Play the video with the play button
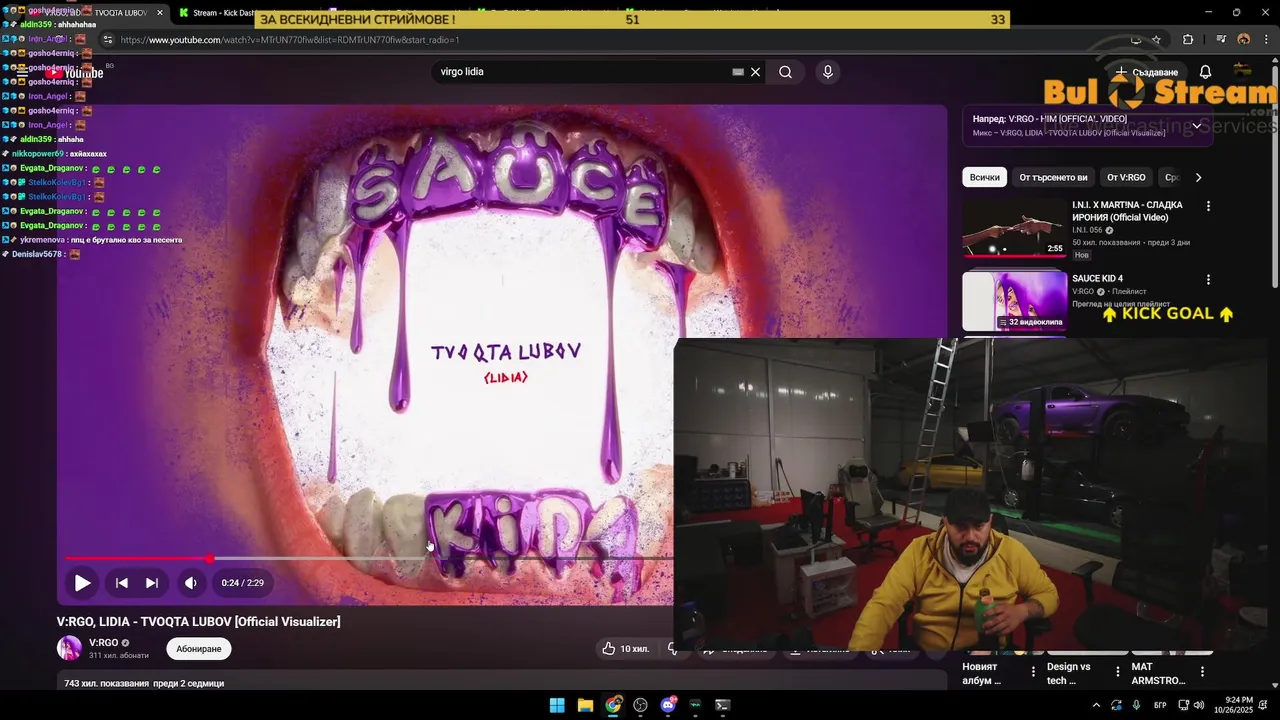 (82, 583)
